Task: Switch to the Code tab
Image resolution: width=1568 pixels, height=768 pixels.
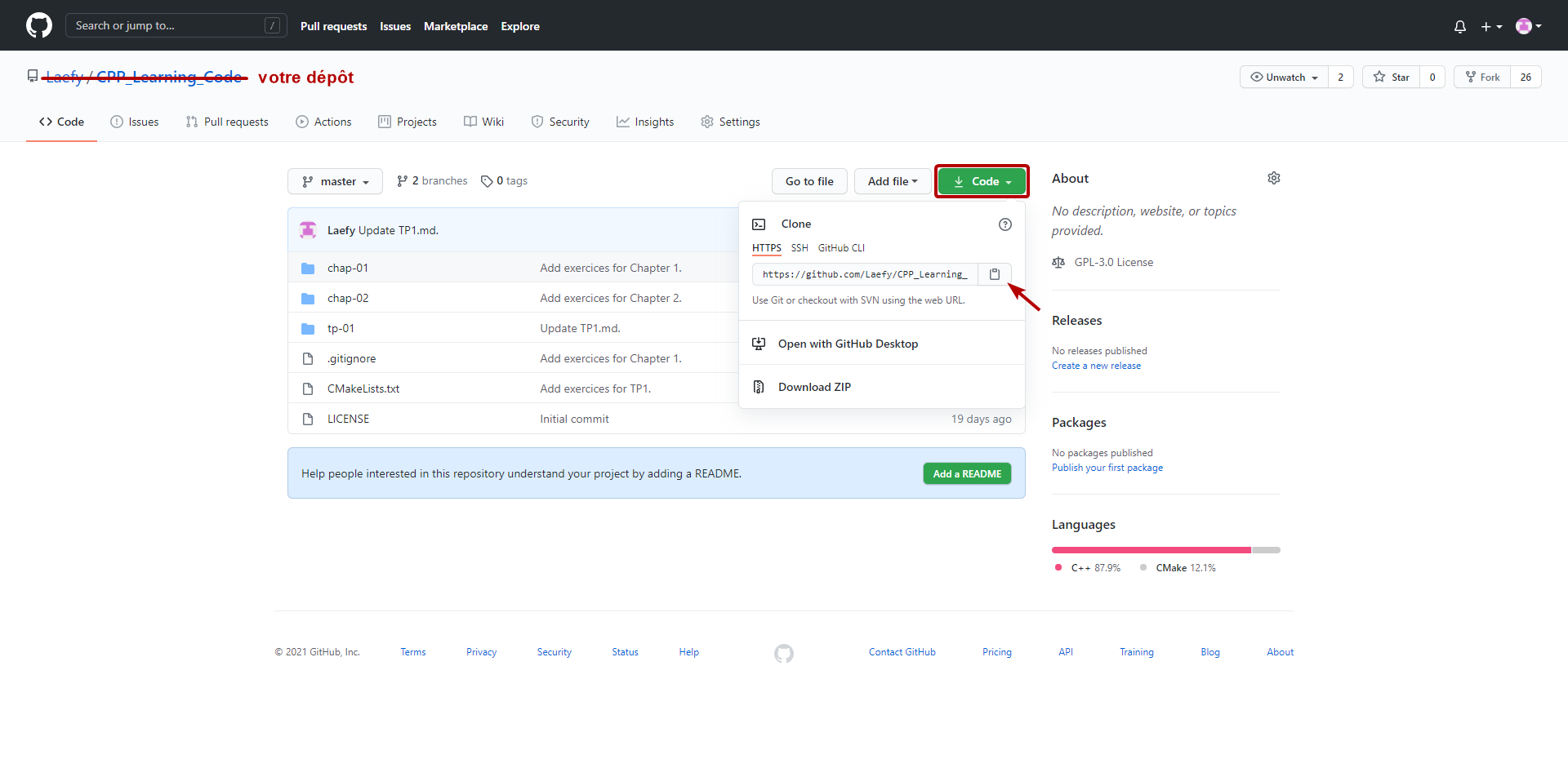Action: point(61,122)
